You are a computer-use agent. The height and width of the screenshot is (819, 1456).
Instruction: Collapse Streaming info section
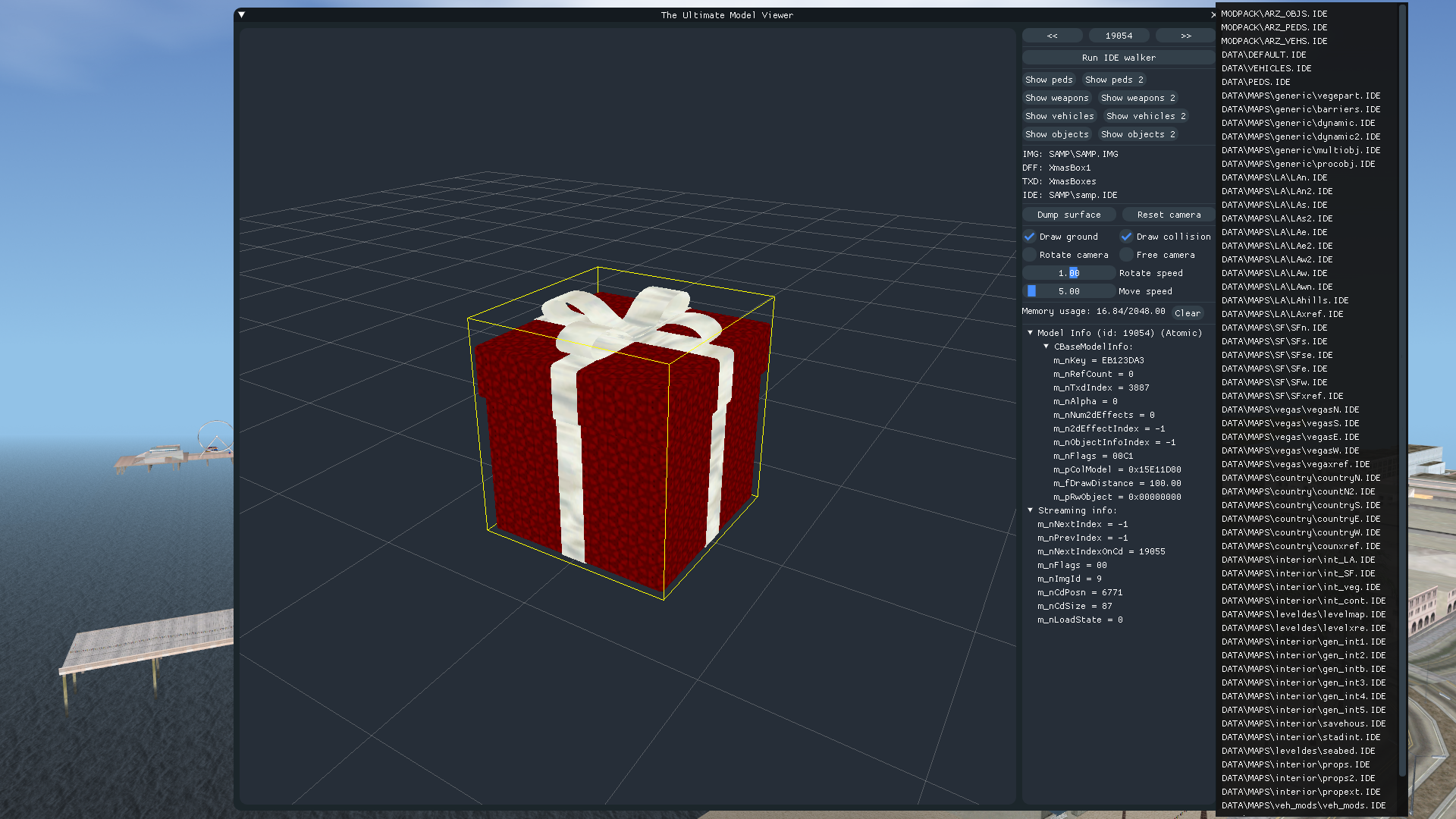coord(1030,510)
